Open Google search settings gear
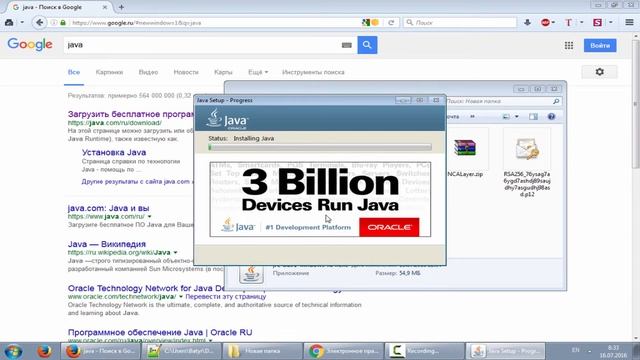Screen dimensions: 640x360 599,72
